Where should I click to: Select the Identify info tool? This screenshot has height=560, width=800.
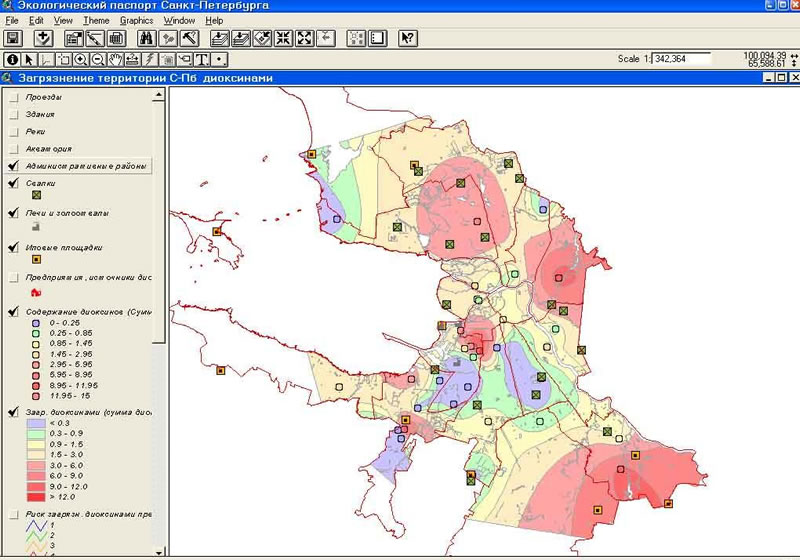(x=12, y=60)
